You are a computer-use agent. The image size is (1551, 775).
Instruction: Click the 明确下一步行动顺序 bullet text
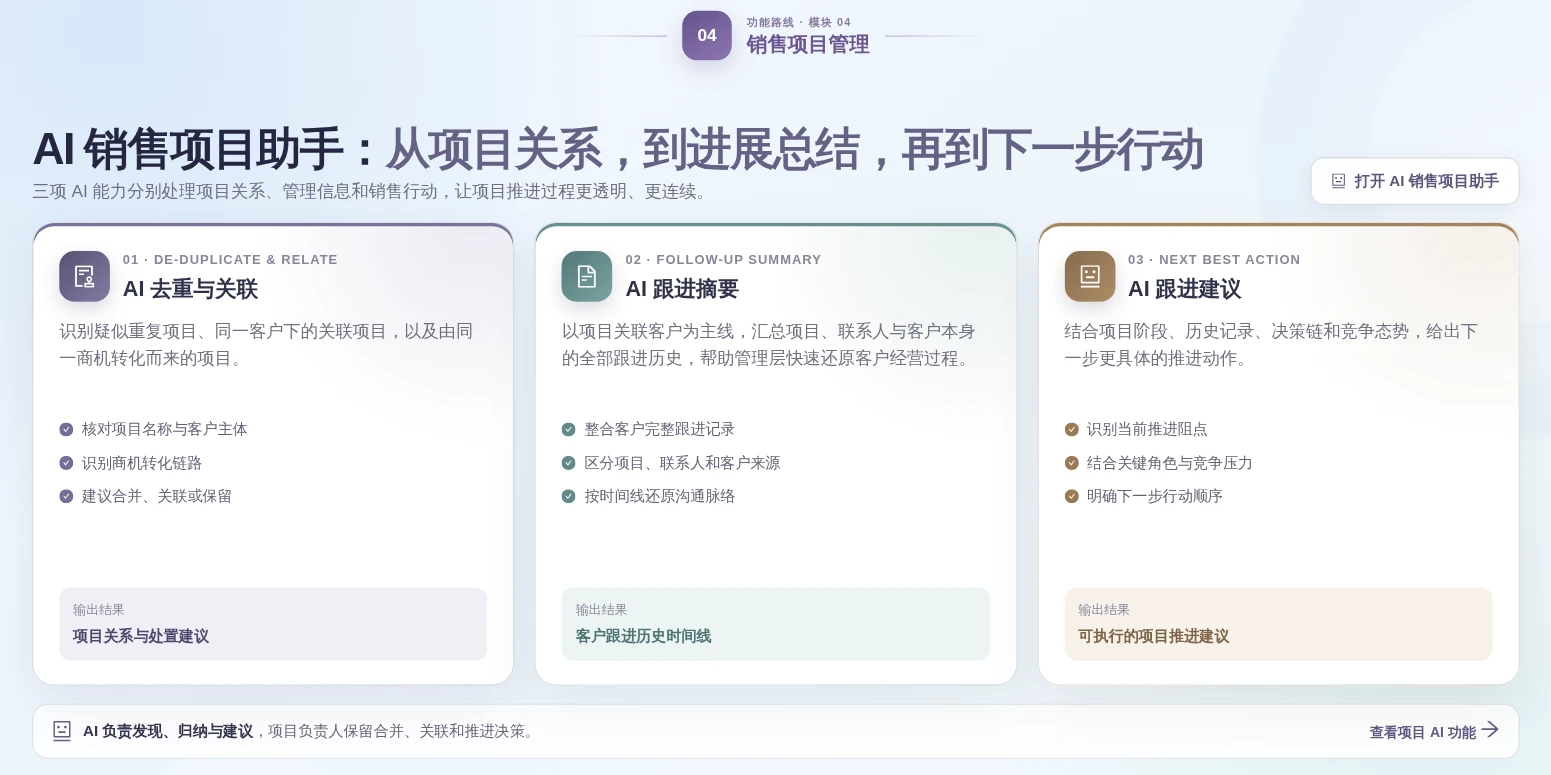[1155, 496]
